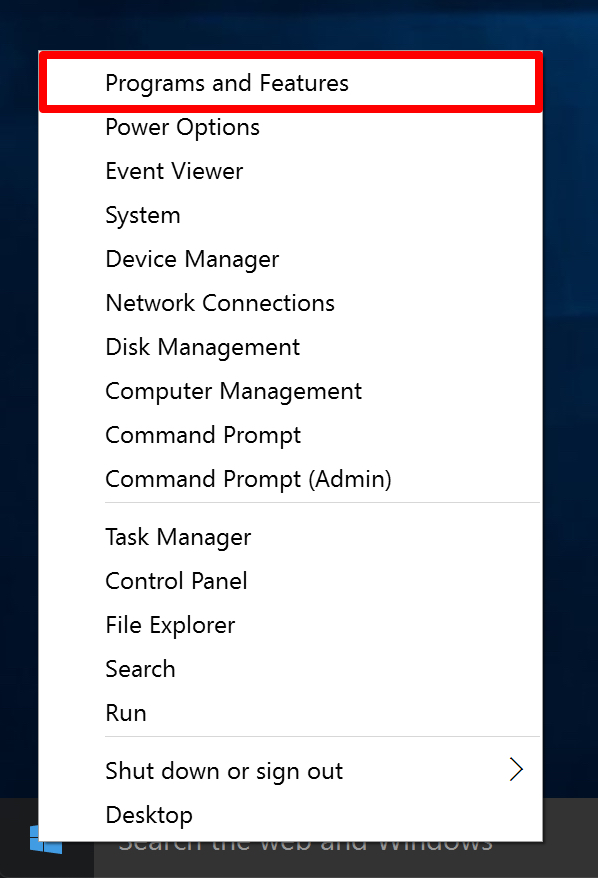Viewport: 598px width, 878px height.
Task: Open Programs and Features
Action: click(291, 82)
